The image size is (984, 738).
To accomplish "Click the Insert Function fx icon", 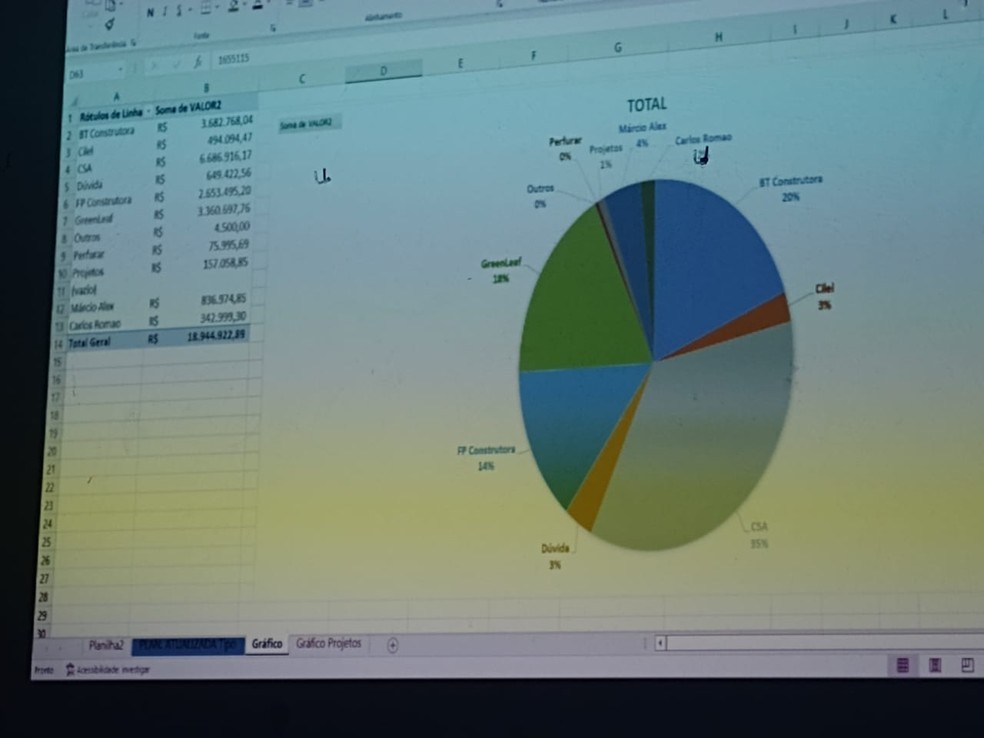I will [x=198, y=62].
